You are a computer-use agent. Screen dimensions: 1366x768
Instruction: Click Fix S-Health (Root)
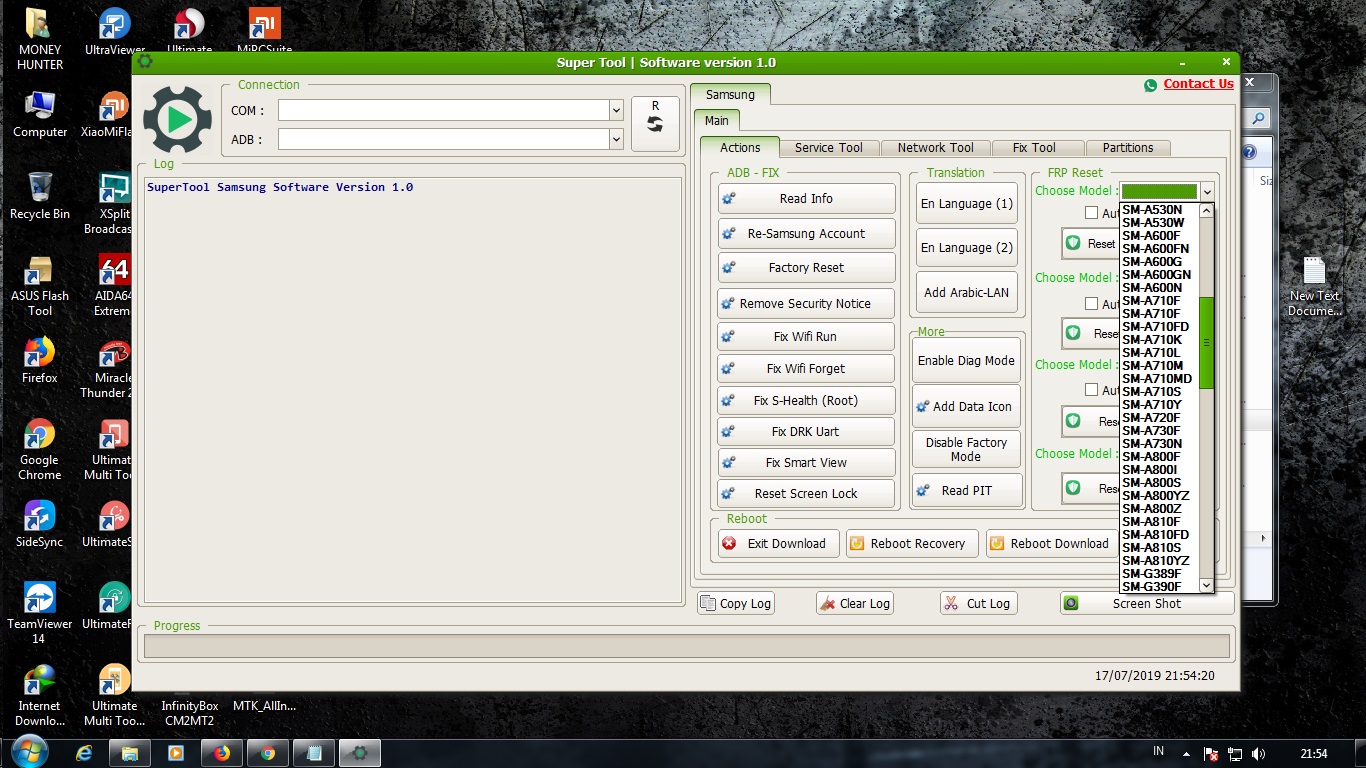click(806, 401)
